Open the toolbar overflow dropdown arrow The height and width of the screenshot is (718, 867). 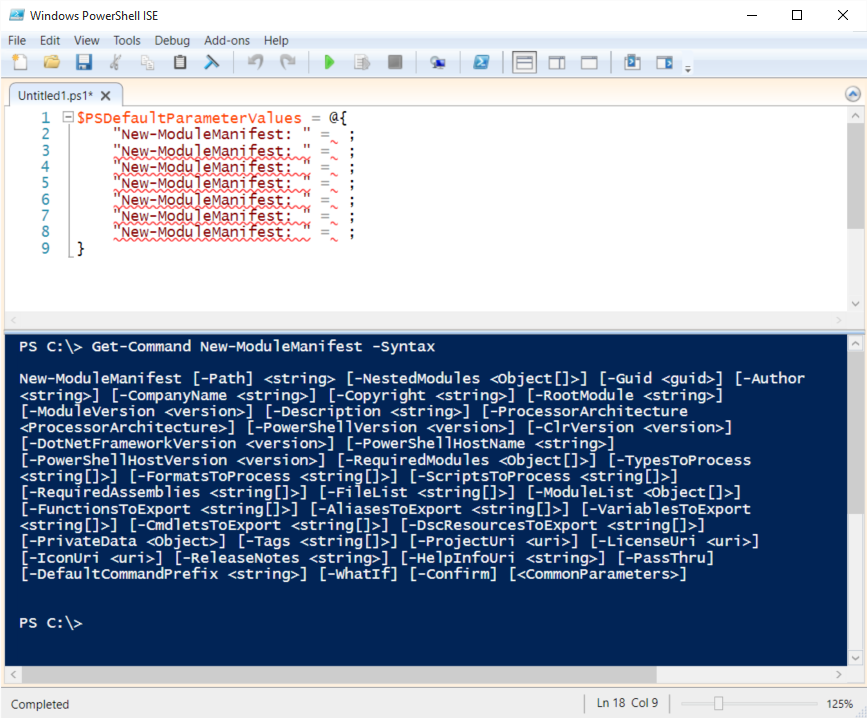point(688,67)
